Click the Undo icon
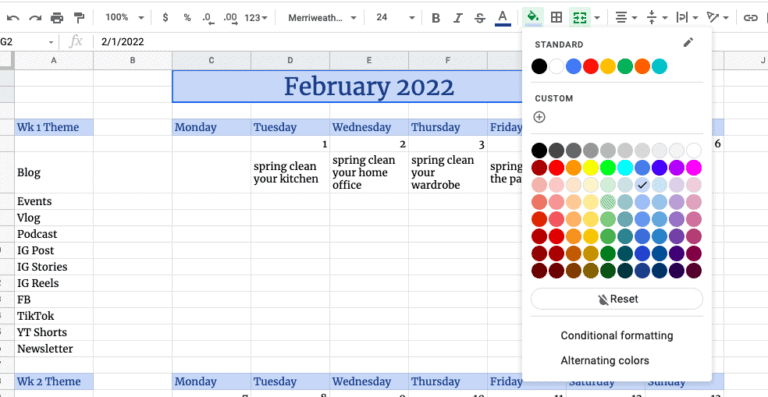The height and width of the screenshot is (397, 768). tap(13, 18)
